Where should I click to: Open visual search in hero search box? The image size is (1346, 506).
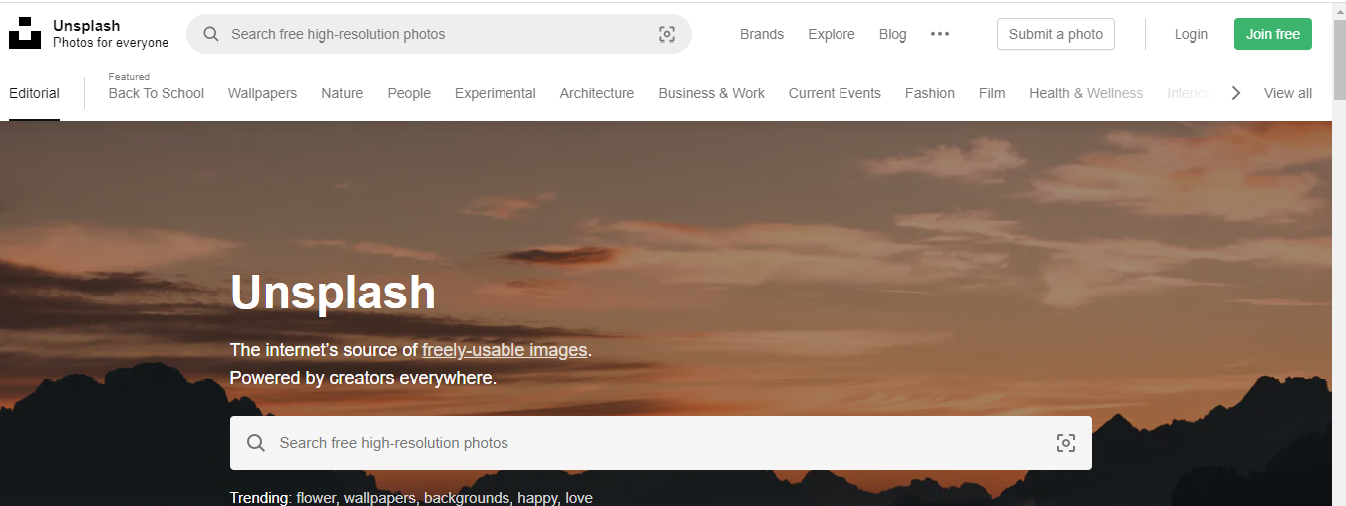point(1066,443)
